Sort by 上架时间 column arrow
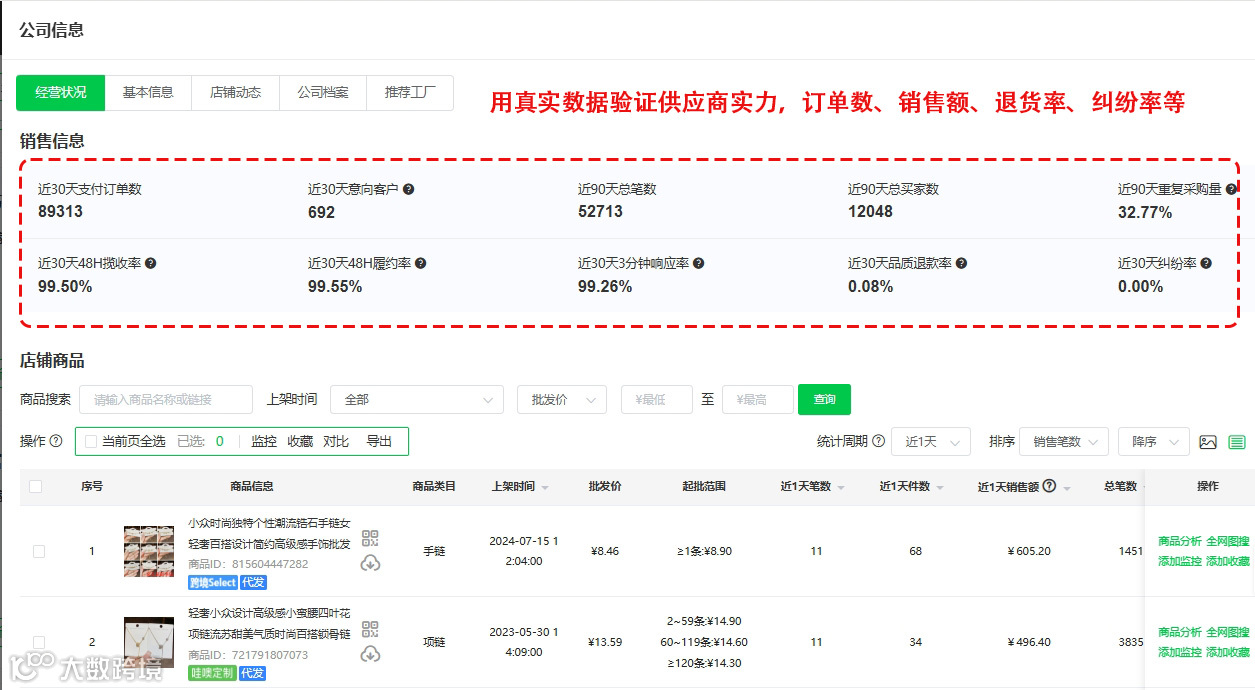Screen dimensions: 1255x690 tap(545, 488)
